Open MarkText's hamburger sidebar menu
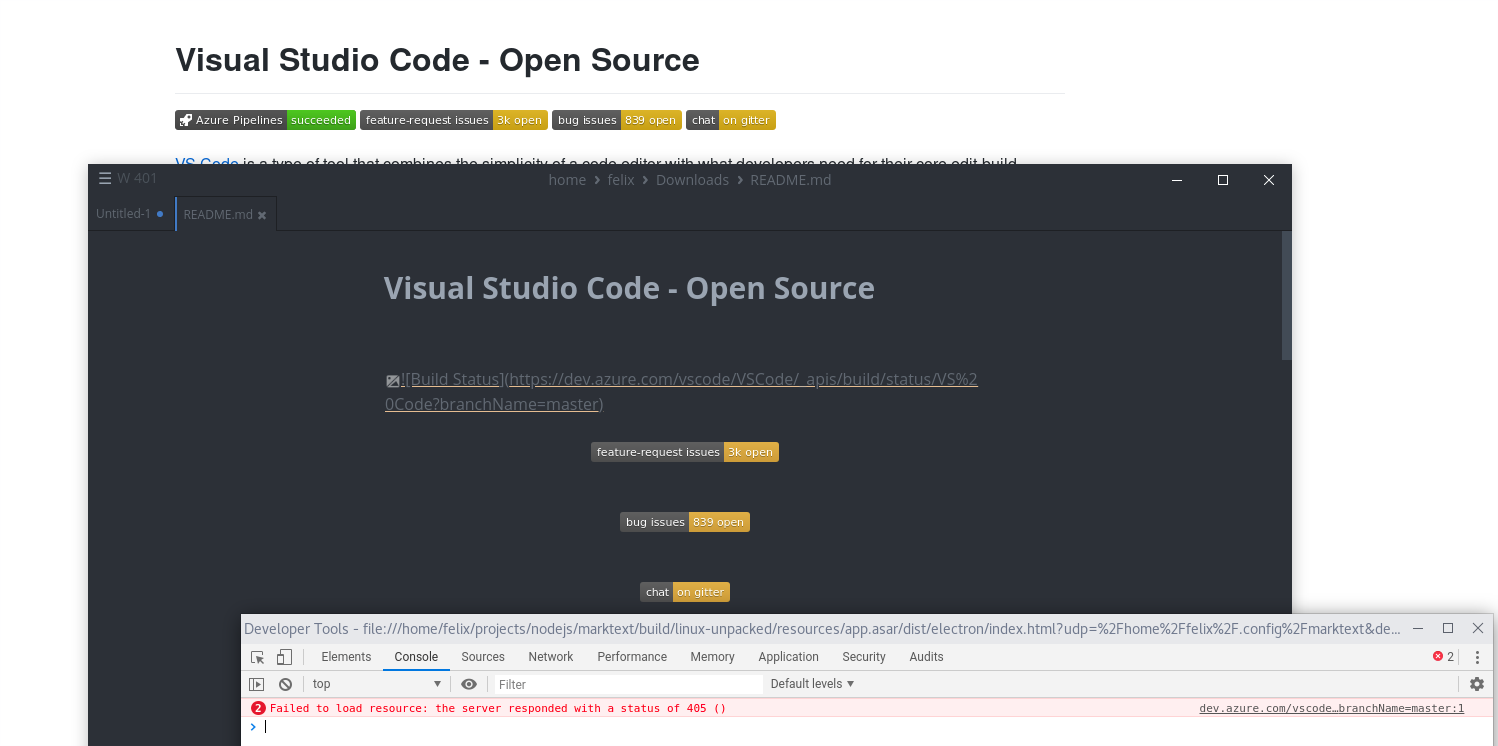The width and height of the screenshot is (1498, 746). click(105, 178)
